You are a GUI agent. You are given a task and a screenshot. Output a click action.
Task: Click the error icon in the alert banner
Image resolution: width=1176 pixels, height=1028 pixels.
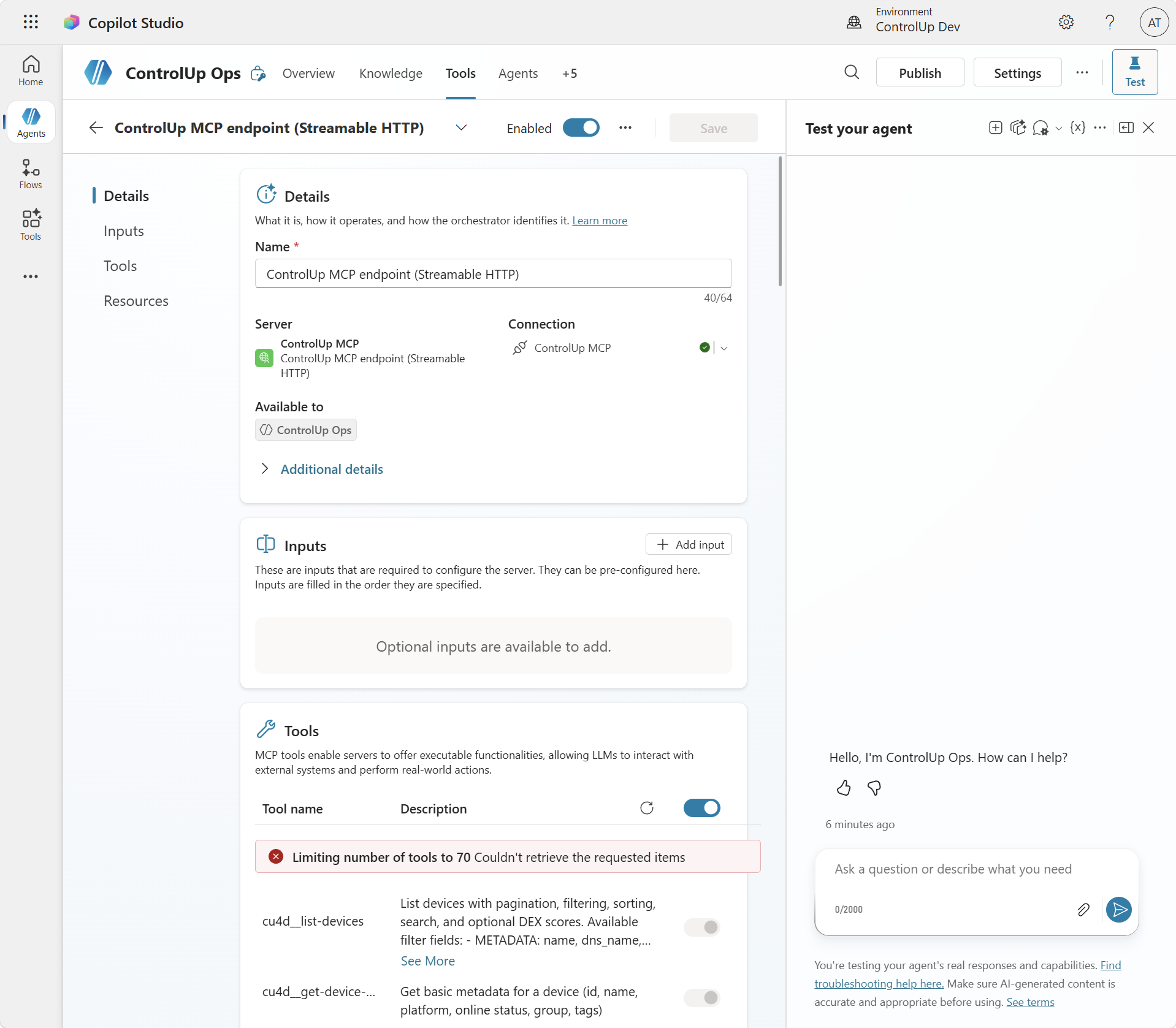pos(276,857)
